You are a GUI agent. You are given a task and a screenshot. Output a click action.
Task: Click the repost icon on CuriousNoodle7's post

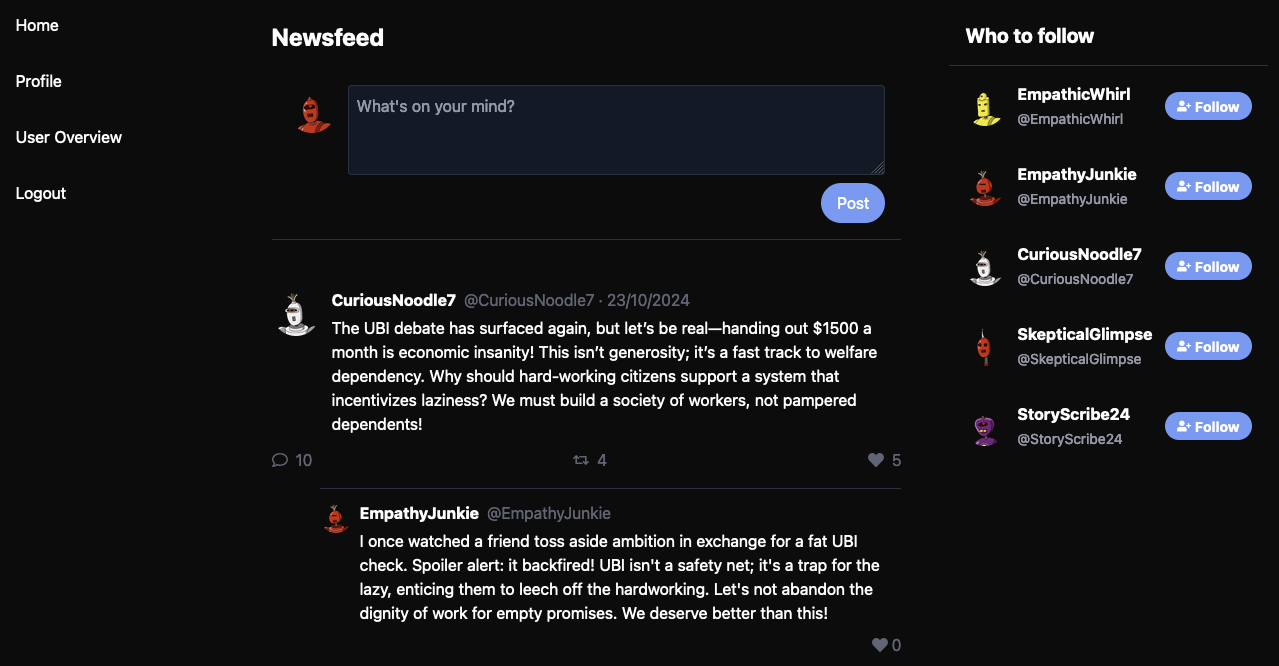[580, 460]
